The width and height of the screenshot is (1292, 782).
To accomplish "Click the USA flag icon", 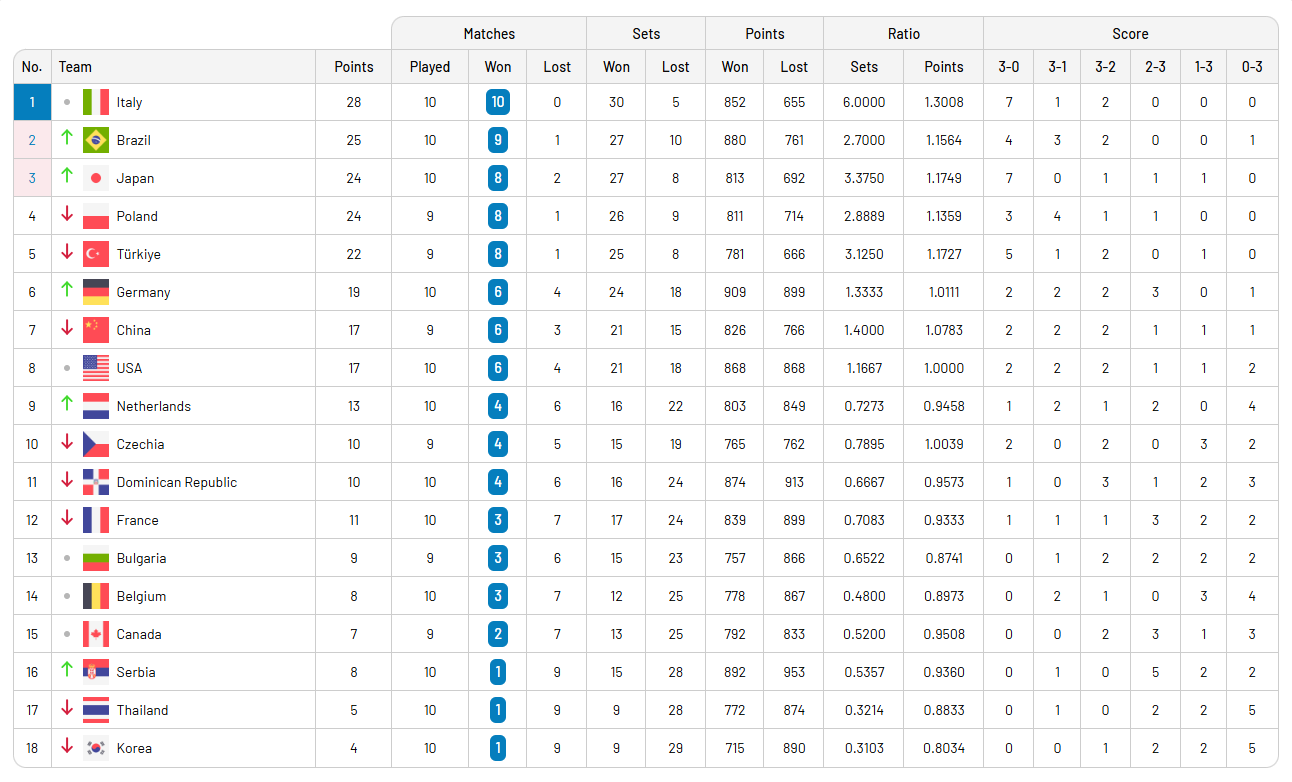I will (x=96, y=368).
